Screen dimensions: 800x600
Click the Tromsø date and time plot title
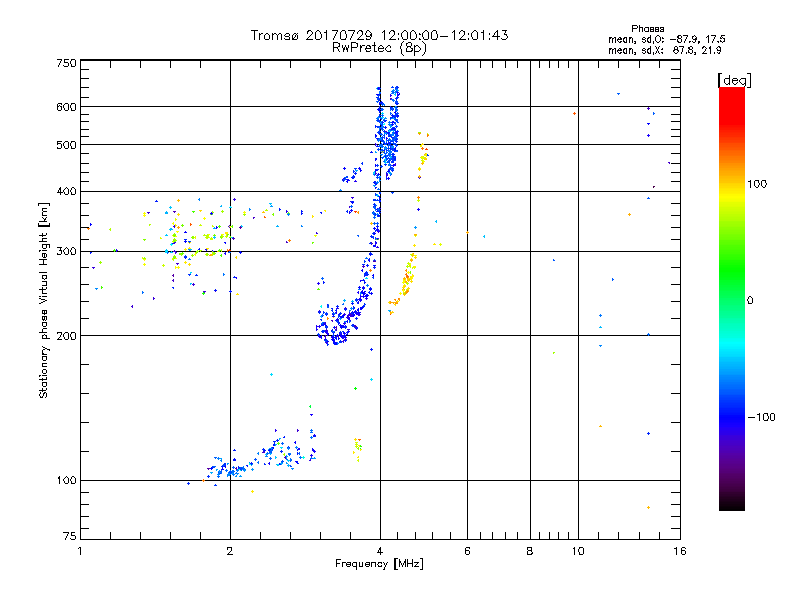tap(379, 35)
